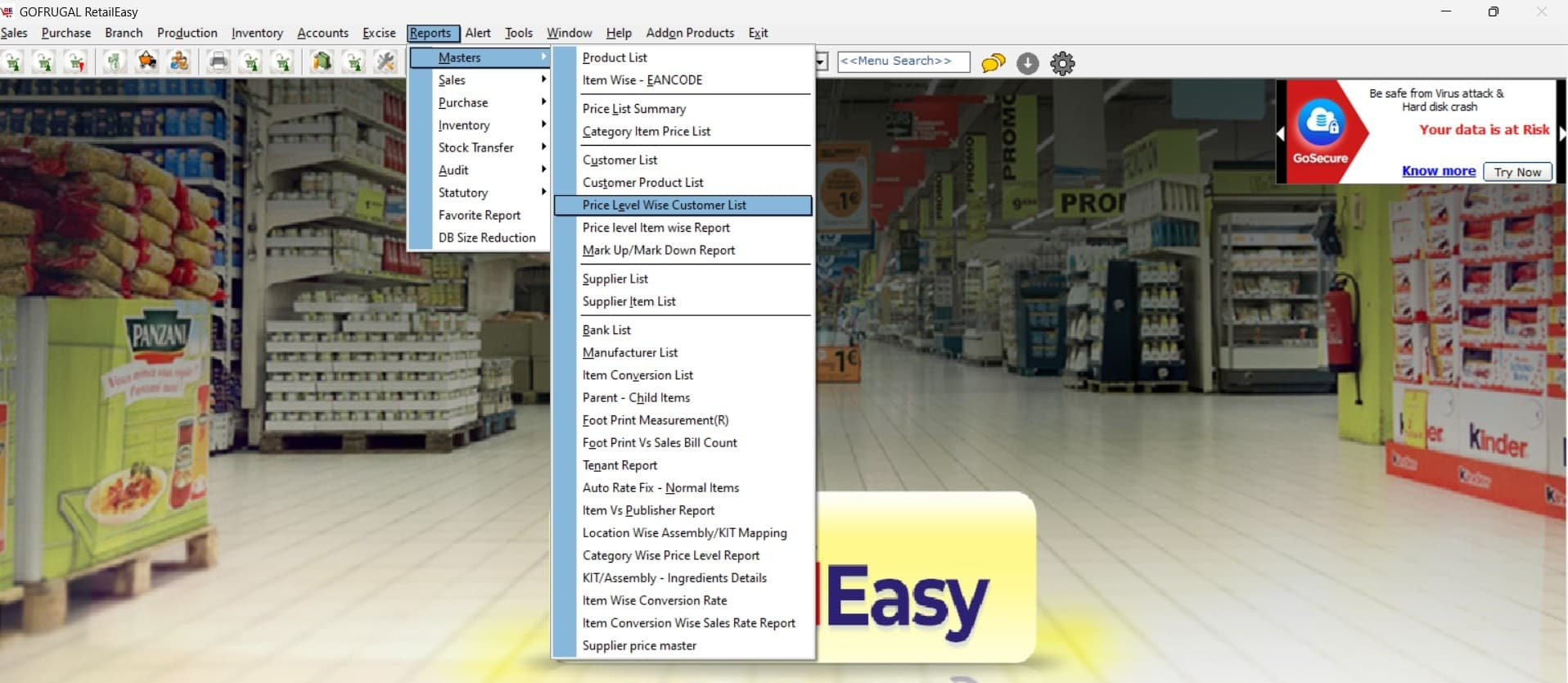Screen dimensions: 1568x683
Task: Select Mark Up/Mark Down Report
Action: click(683, 250)
